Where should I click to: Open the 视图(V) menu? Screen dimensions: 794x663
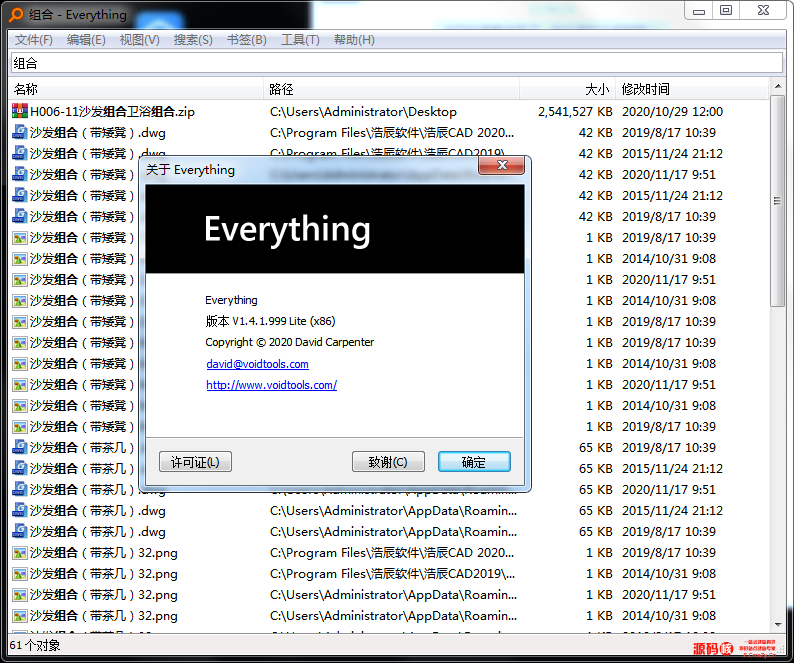[139, 40]
